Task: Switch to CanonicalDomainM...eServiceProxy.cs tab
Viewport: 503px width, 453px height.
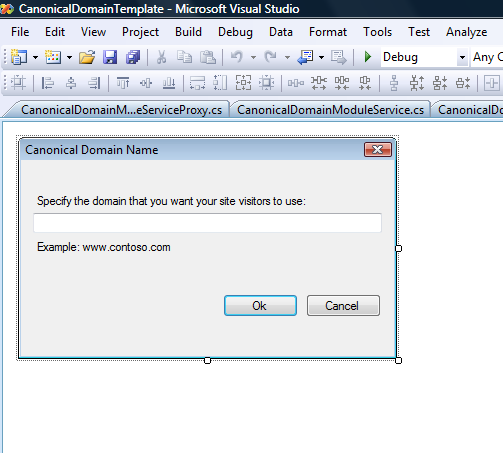Action: (121, 110)
